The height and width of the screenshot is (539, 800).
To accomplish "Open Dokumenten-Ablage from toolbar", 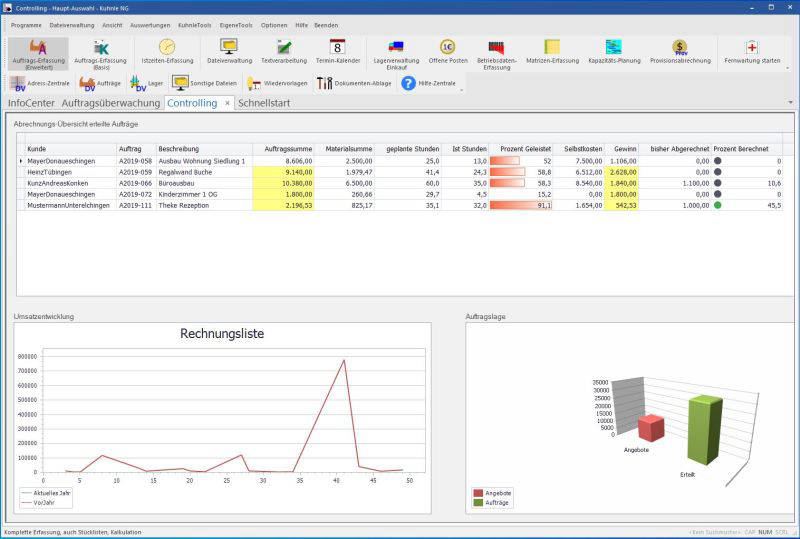I will 354,83.
